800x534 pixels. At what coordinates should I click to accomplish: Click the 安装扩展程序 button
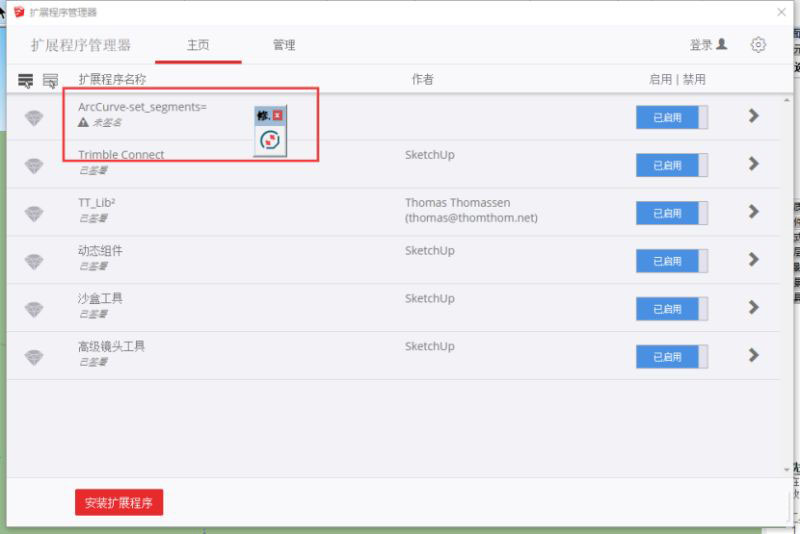[x=119, y=502]
